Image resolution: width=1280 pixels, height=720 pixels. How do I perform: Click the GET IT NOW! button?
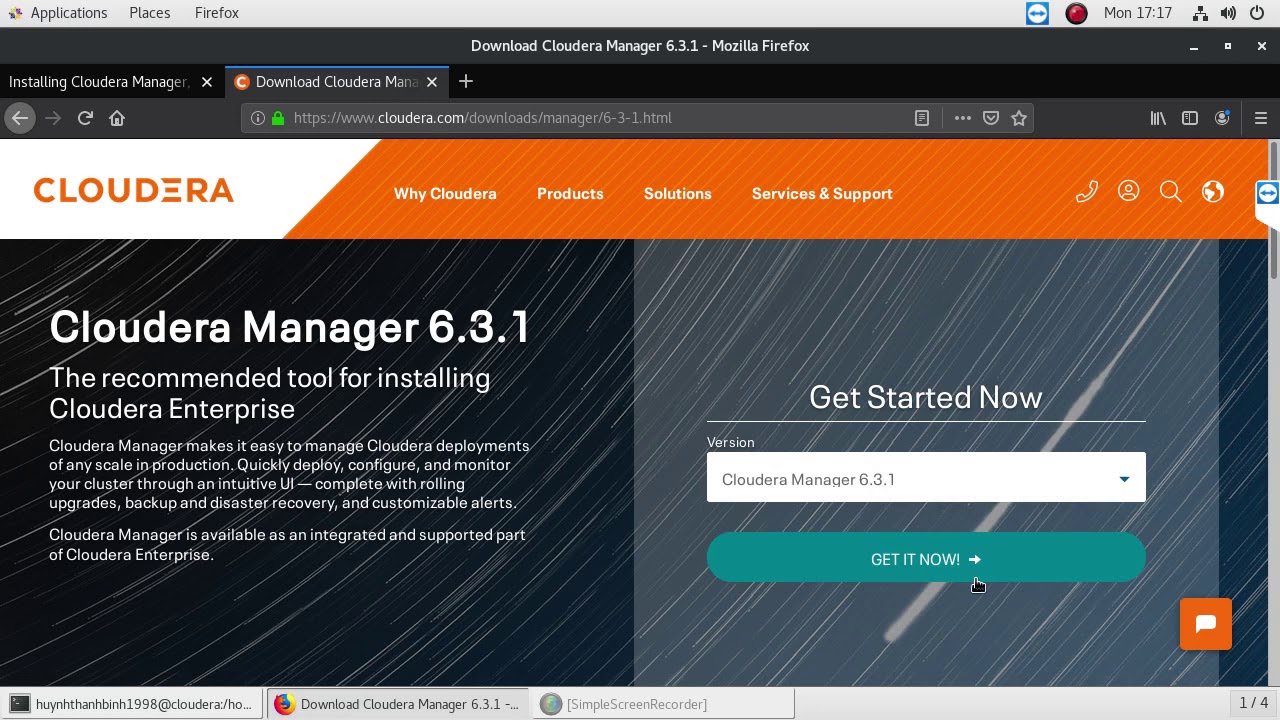tap(926, 557)
